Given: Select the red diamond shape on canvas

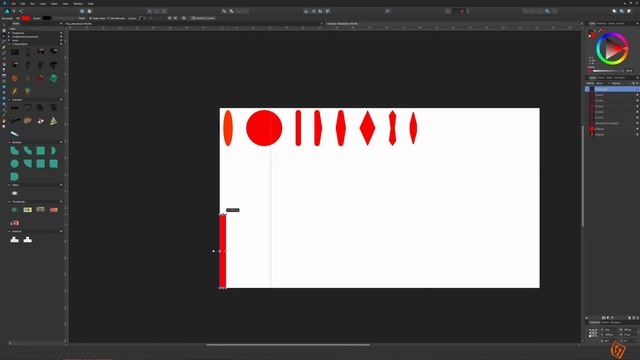Looking at the screenshot, I should 367,128.
